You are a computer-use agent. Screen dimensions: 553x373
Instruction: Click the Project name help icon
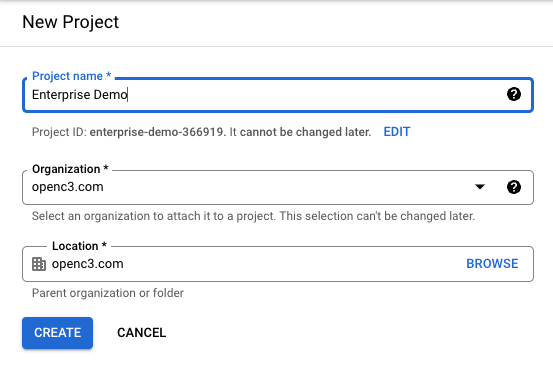click(514, 94)
